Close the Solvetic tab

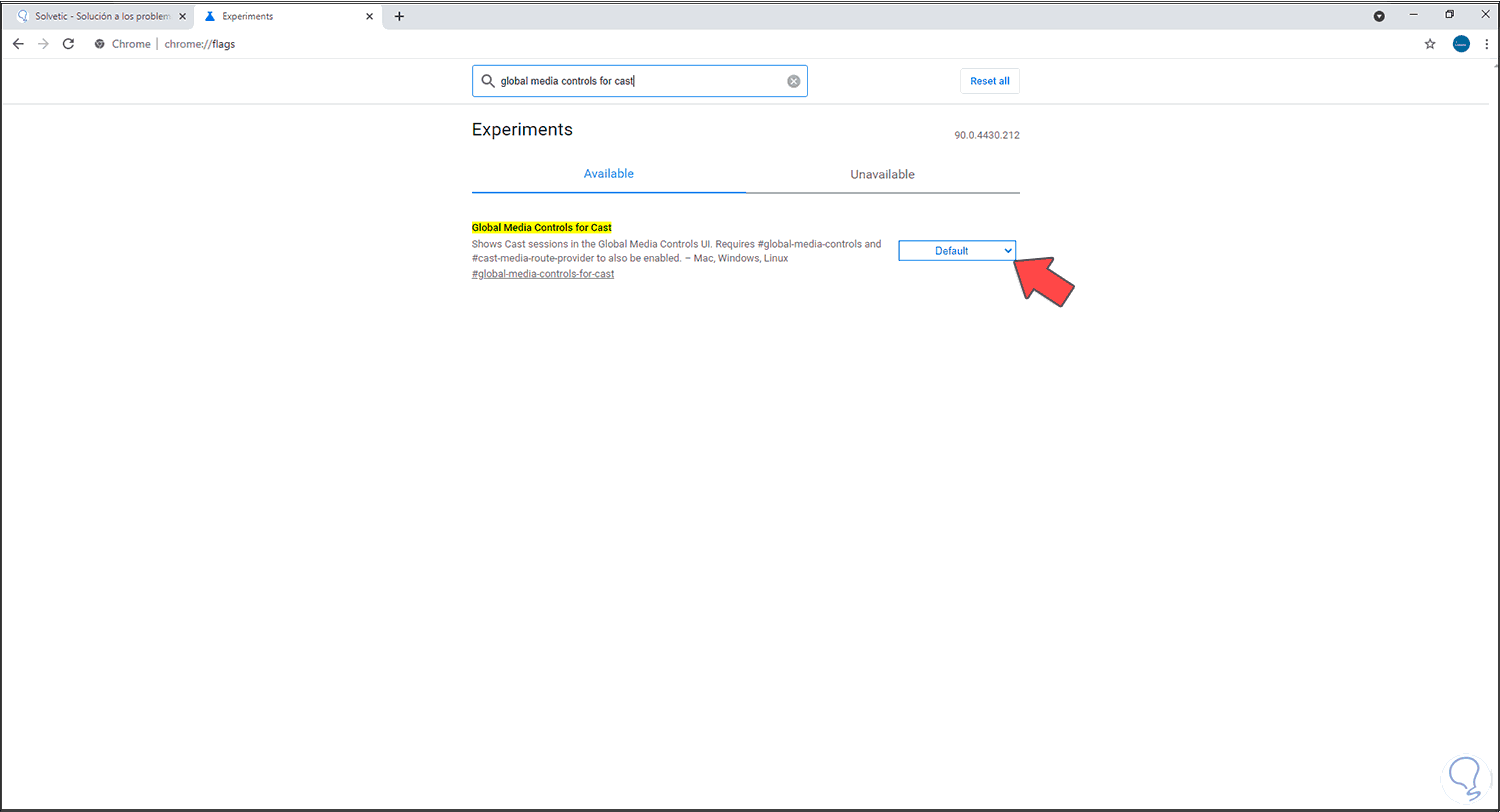pos(182,16)
